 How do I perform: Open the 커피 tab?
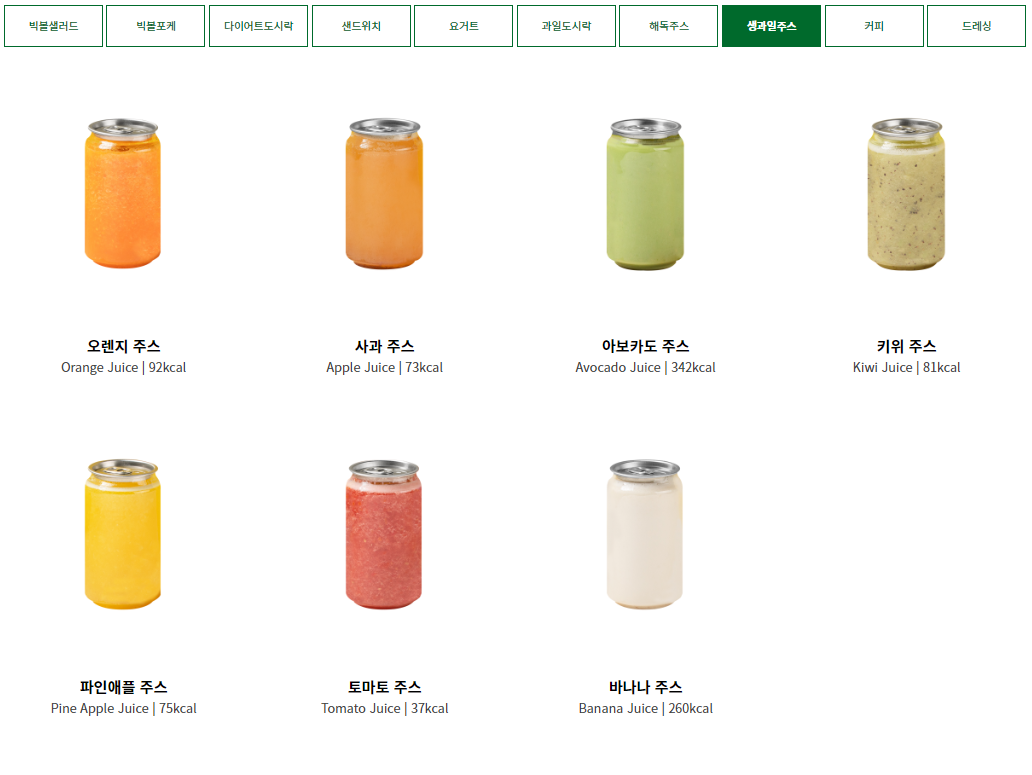click(x=874, y=26)
